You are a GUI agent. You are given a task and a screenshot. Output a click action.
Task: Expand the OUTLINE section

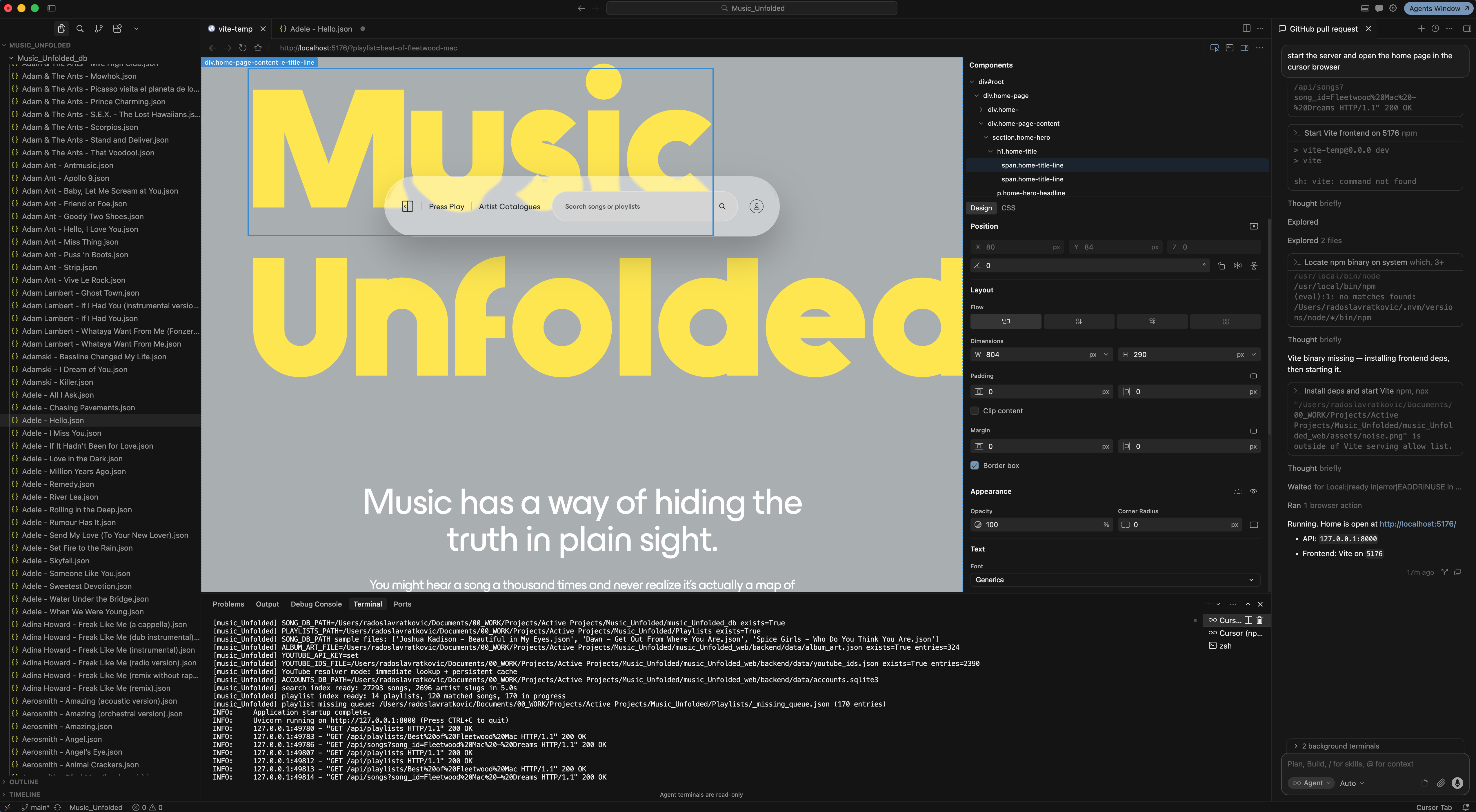tap(23, 782)
